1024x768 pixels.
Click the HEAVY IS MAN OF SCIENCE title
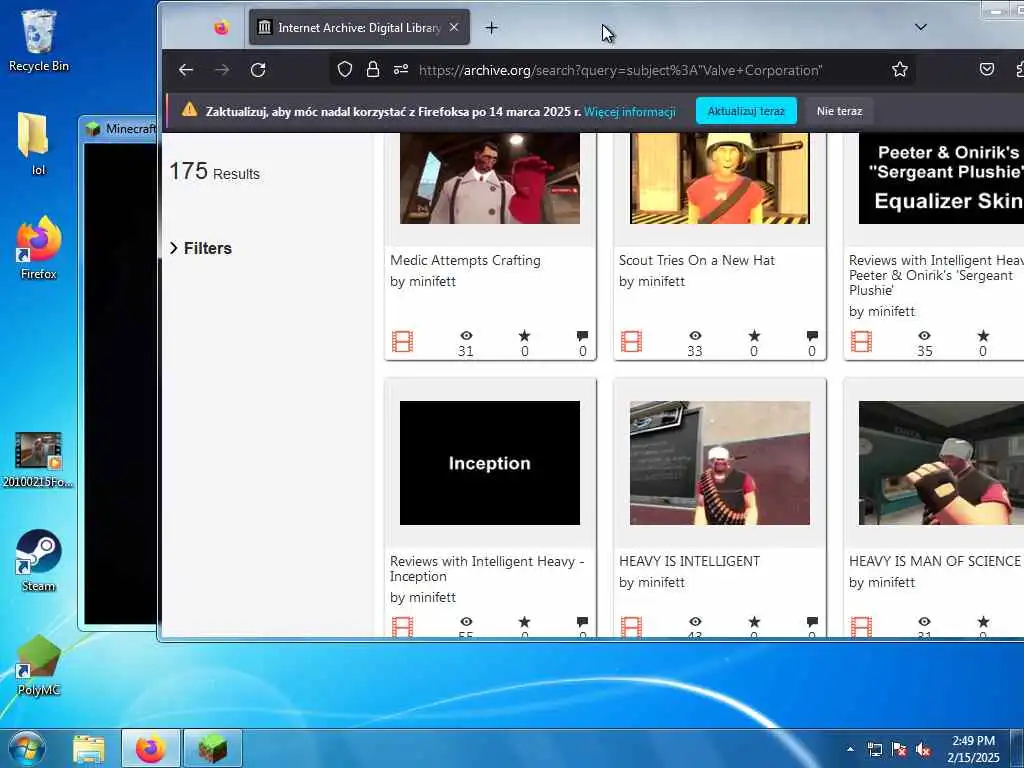pos(935,561)
